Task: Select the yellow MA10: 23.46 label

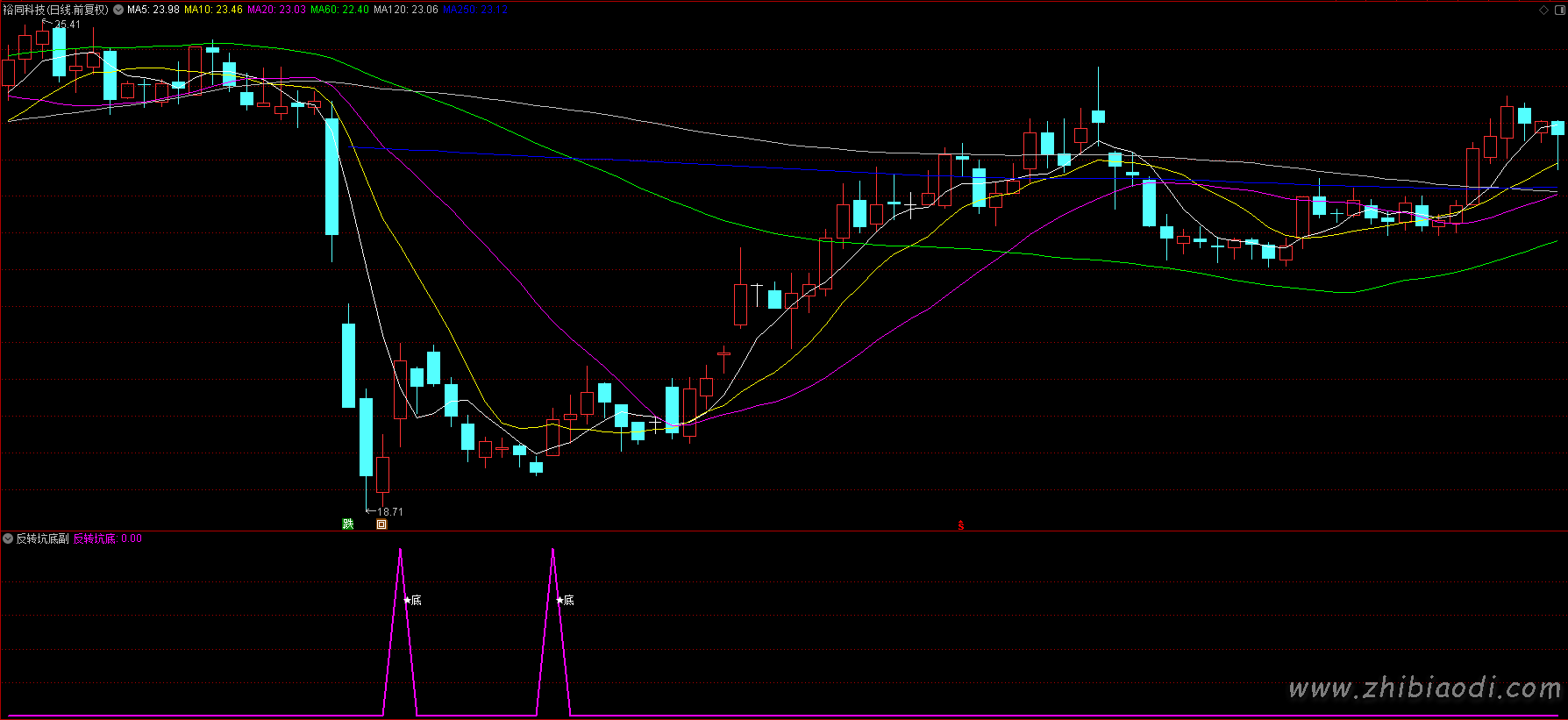Action: coord(213,10)
